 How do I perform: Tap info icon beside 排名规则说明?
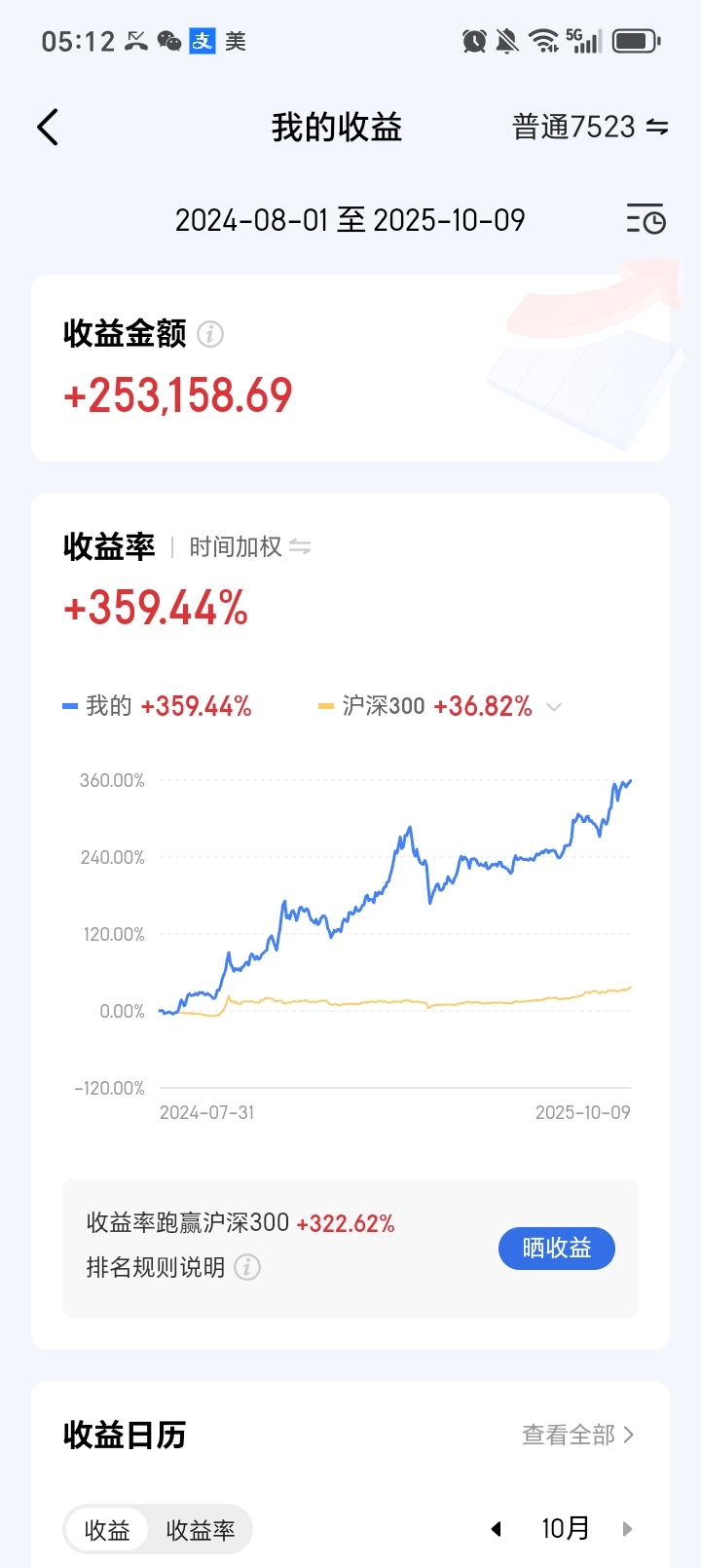coord(247,1267)
